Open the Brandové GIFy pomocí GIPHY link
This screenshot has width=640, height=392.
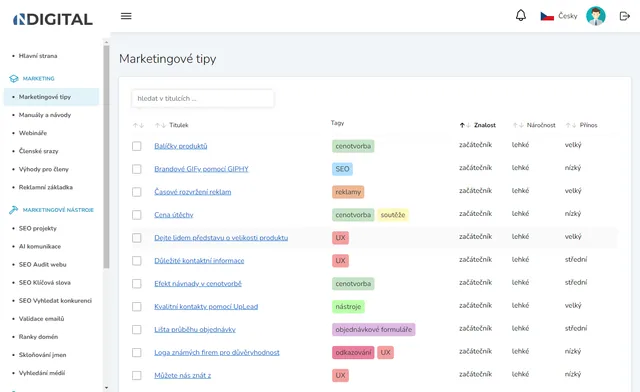(x=201, y=169)
